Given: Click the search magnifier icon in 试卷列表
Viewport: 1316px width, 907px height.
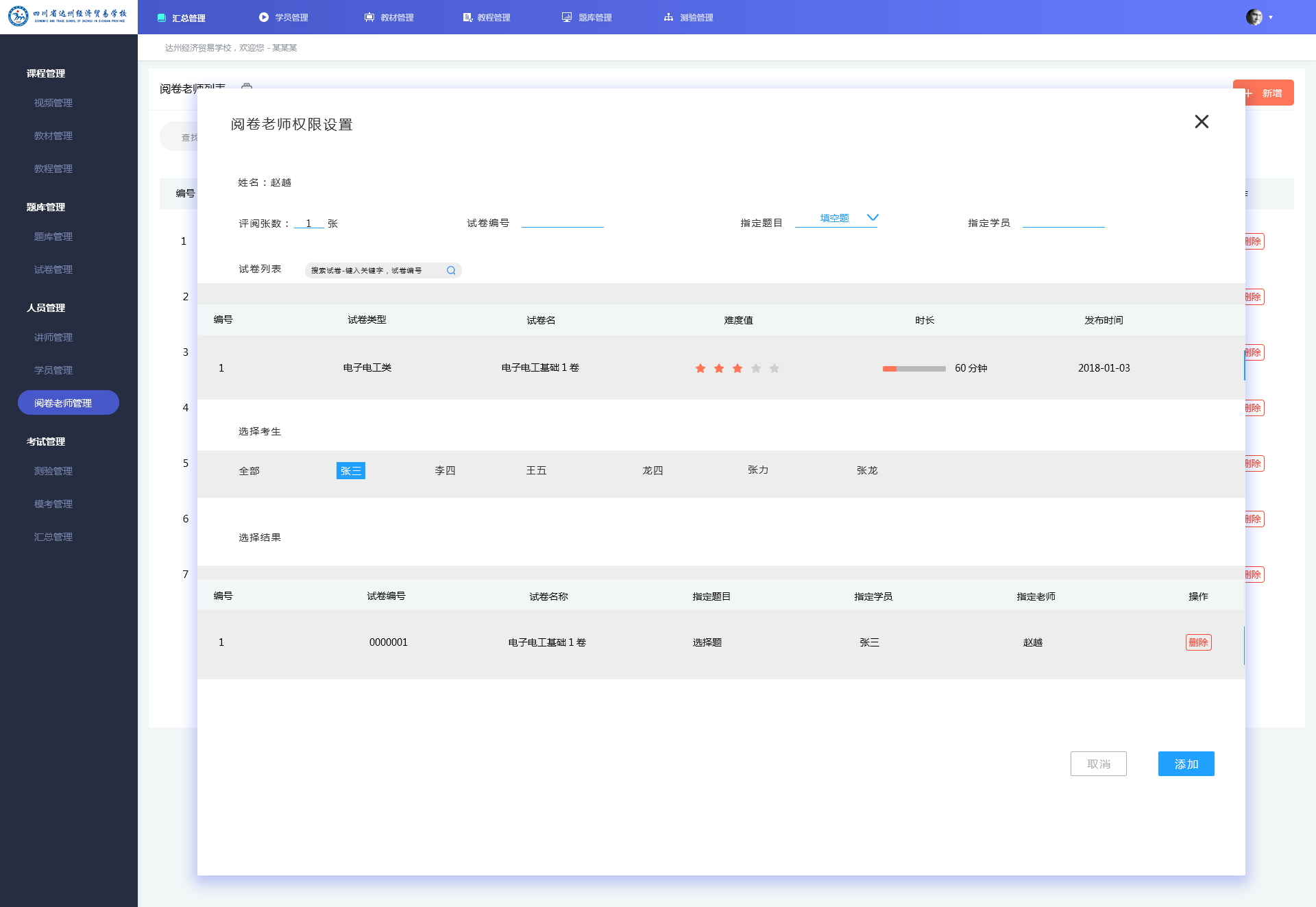Looking at the screenshot, I should pos(451,271).
